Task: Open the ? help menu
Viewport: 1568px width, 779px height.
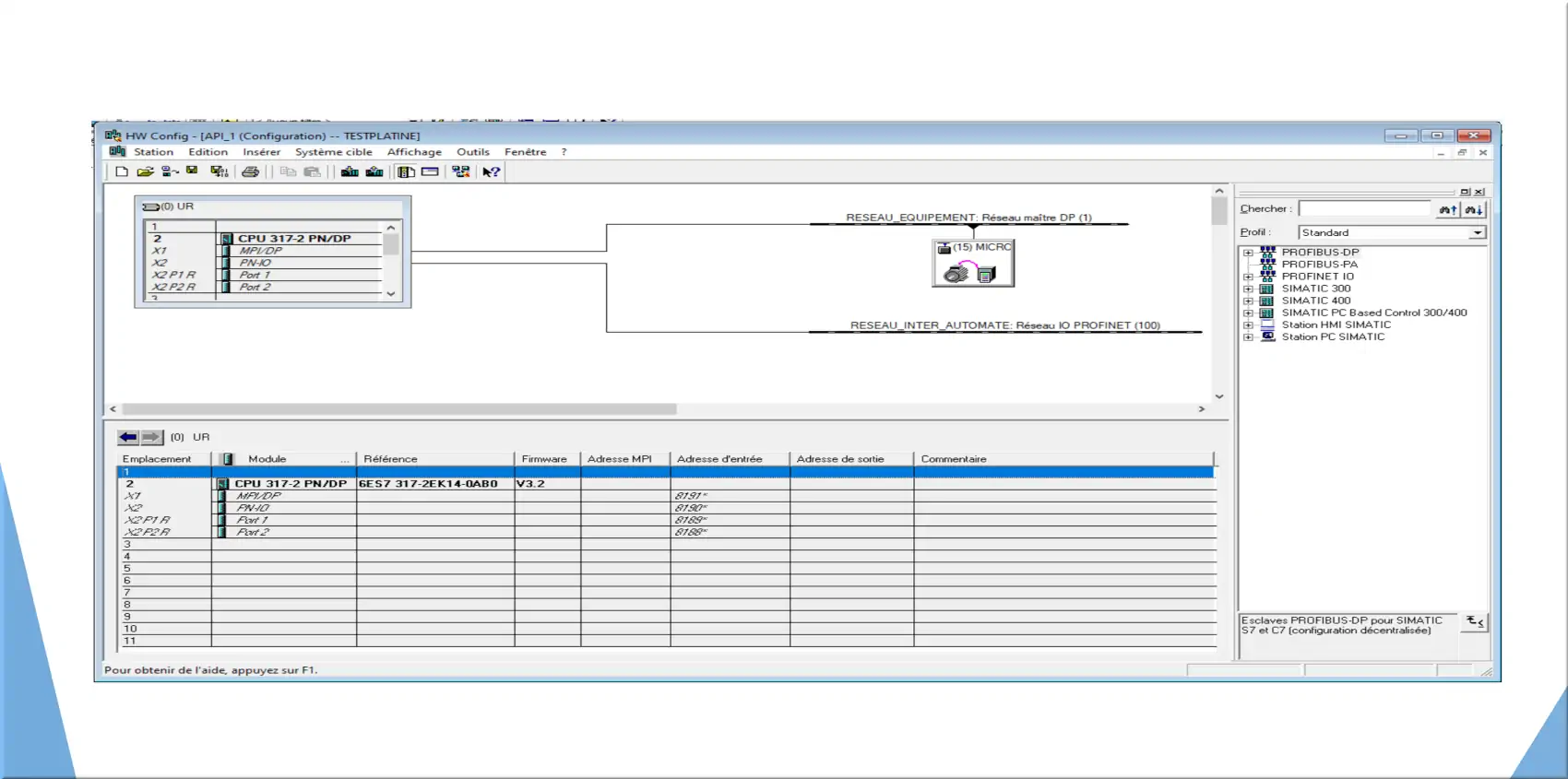Action: (x=564, y=152)
